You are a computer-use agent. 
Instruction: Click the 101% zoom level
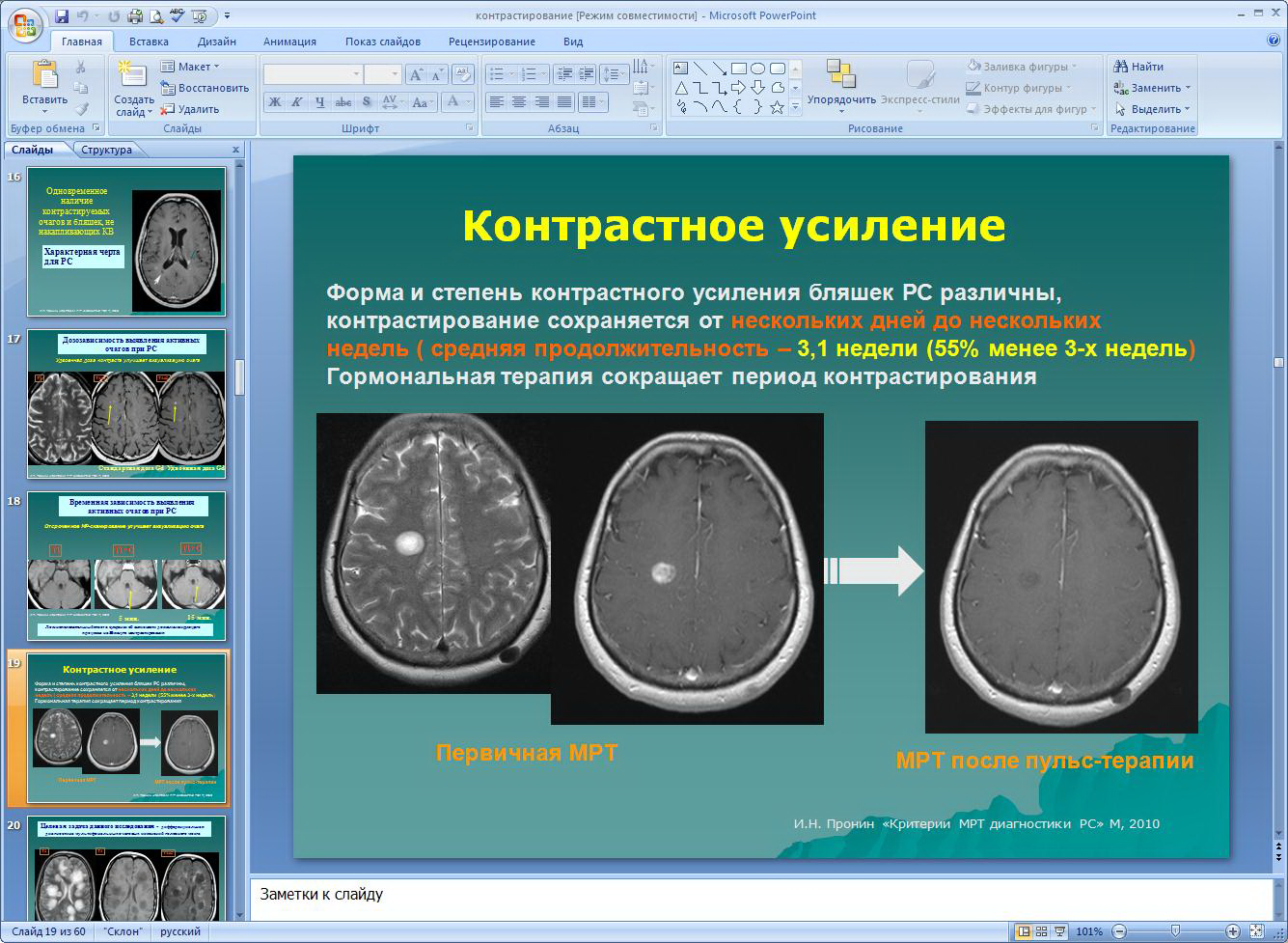(x=1089, y=931)
